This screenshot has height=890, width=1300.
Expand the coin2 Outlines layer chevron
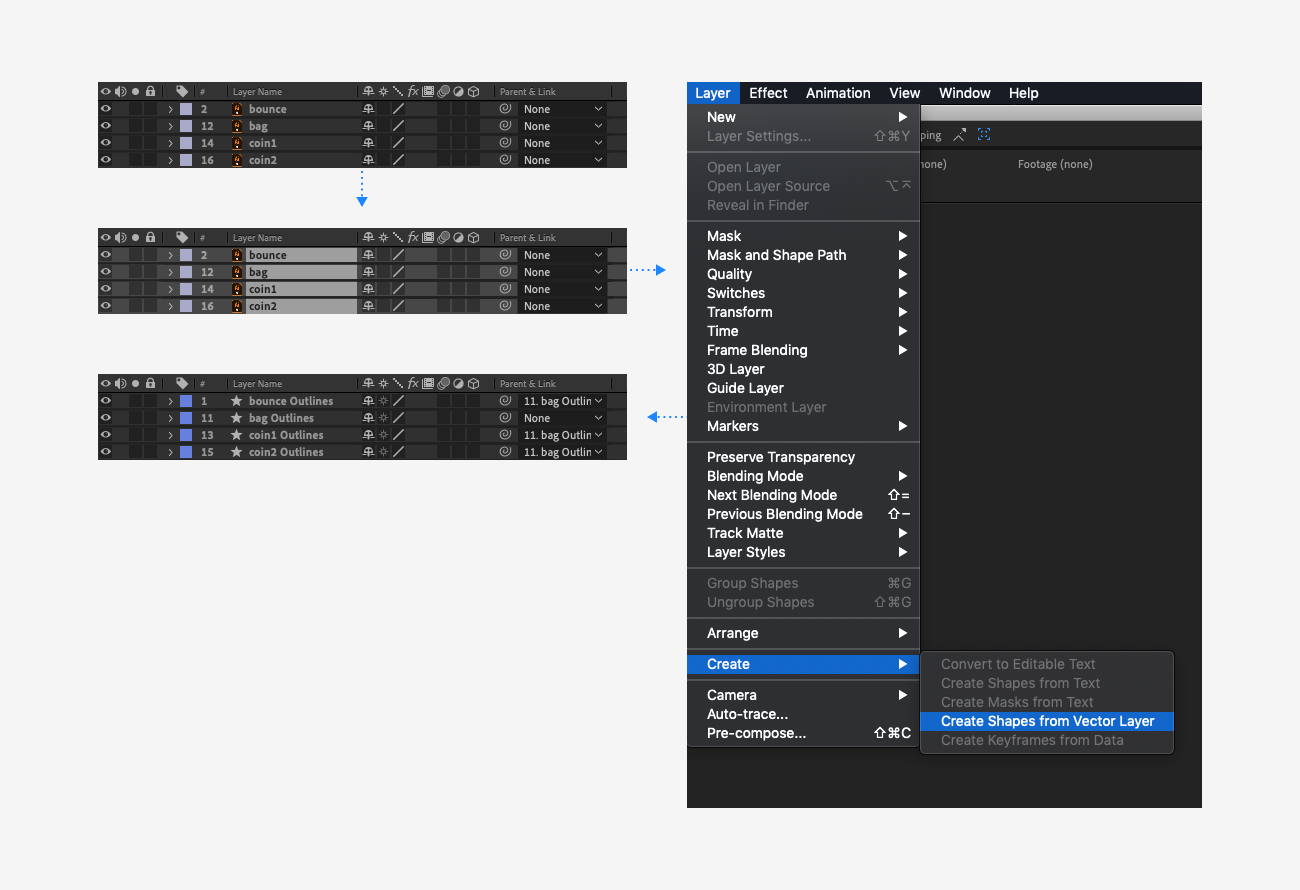(171, 452)
